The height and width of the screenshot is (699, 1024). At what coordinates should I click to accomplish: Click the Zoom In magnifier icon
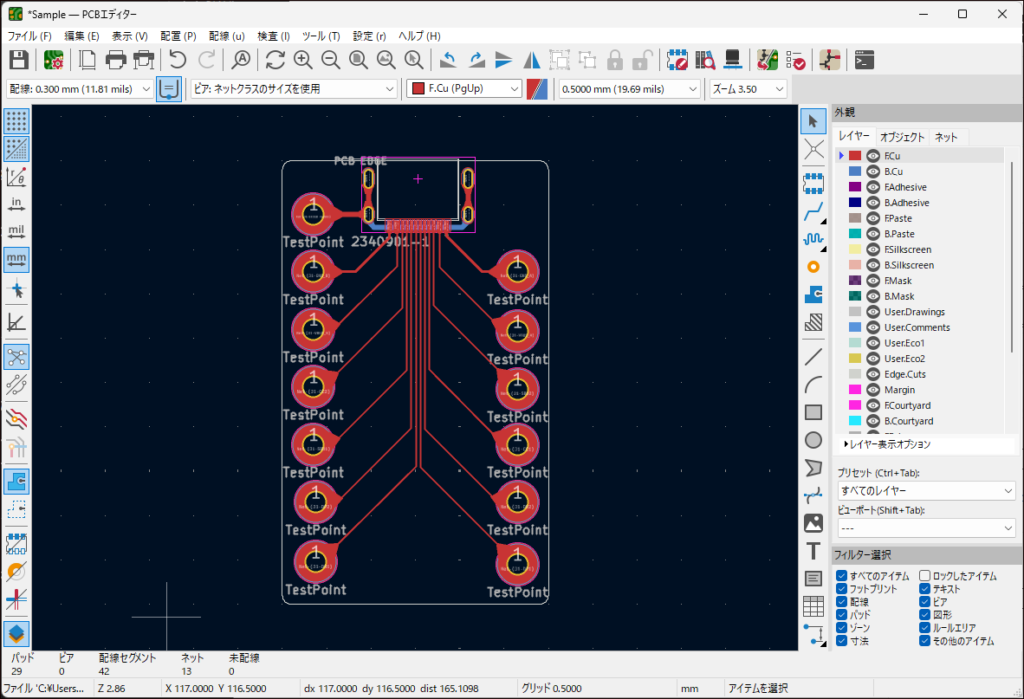click(303, 60)
